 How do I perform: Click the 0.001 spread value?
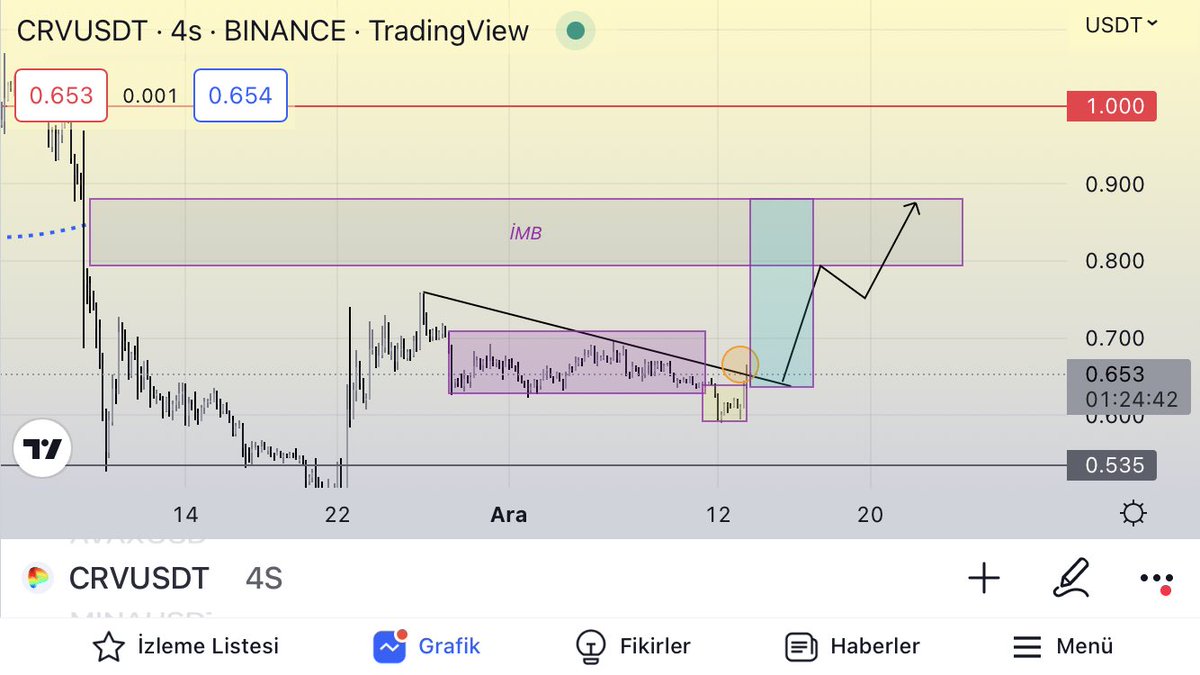click(x=150, y=97)
